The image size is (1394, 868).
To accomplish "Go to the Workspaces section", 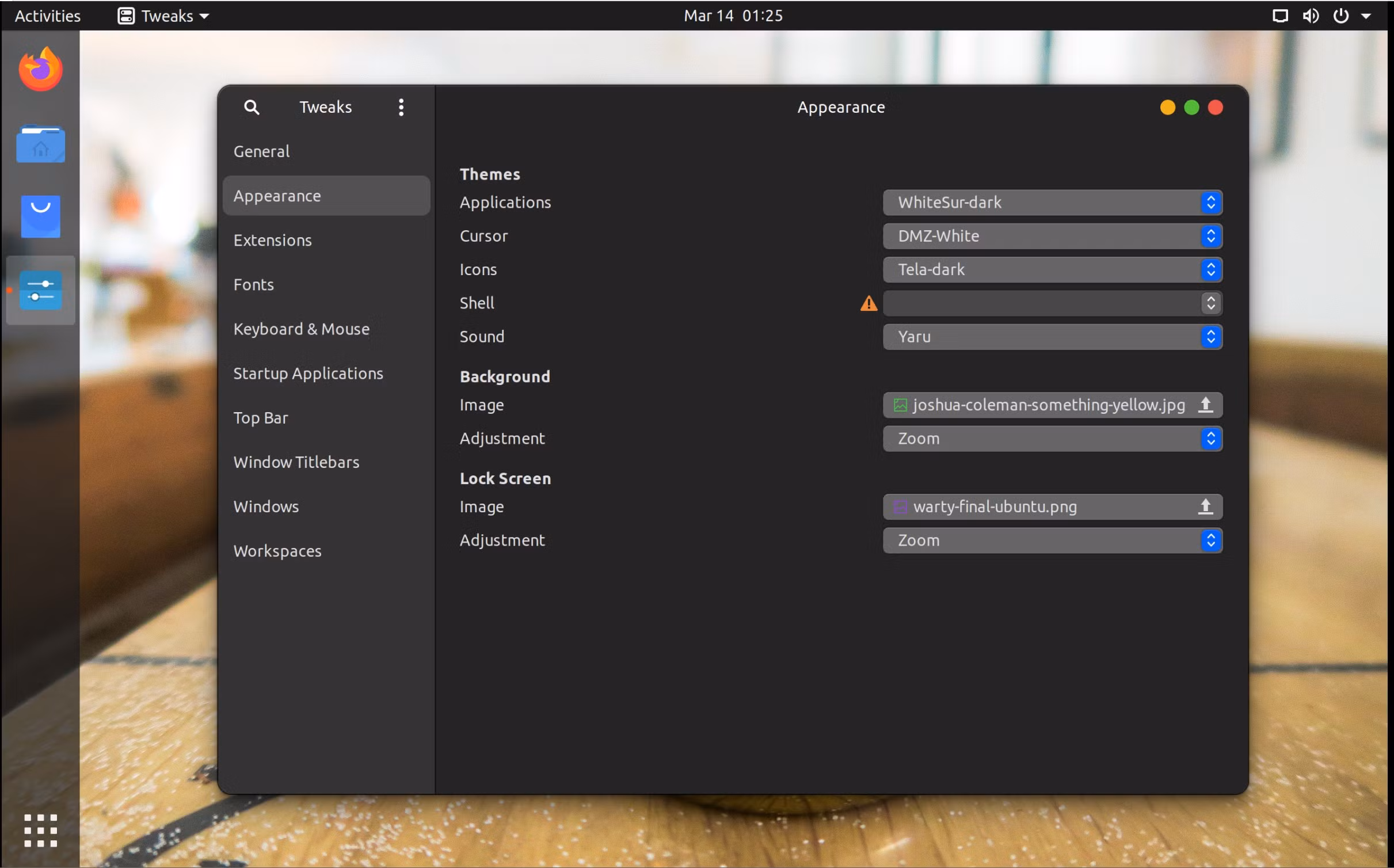I will pyautogui.click(x=326, y=551).
